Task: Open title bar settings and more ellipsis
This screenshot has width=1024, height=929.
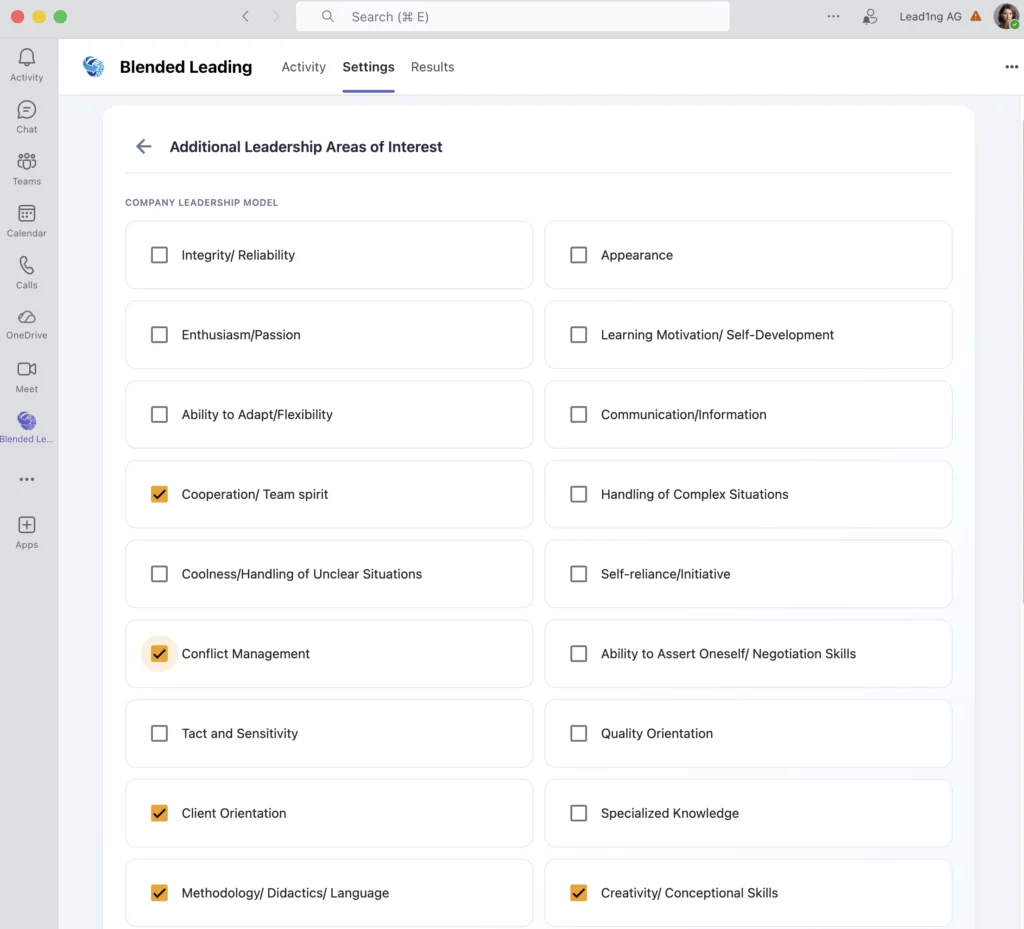Action: point(833,16)
